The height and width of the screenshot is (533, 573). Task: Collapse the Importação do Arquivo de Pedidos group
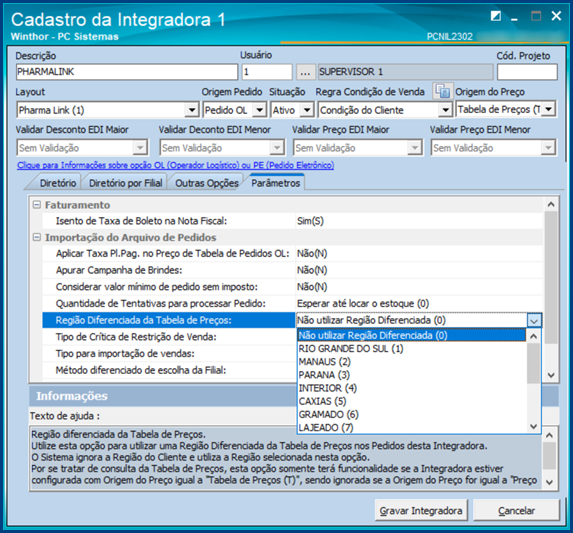tap(37, 237)
